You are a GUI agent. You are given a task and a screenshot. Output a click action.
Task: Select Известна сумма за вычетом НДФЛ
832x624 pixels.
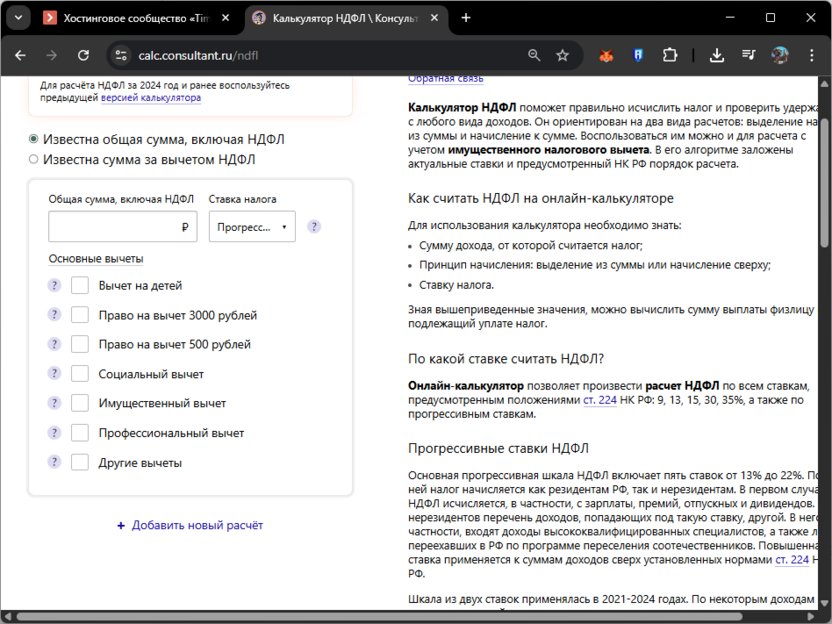point(34,159)
